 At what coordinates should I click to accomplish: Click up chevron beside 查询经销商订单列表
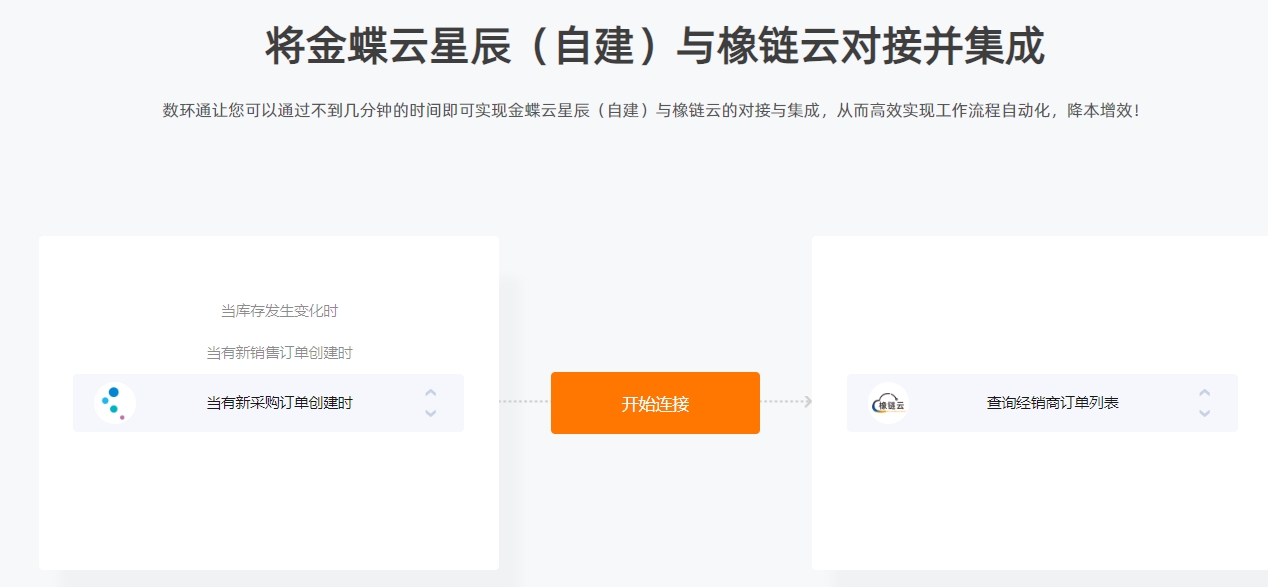click(1205, 393)
